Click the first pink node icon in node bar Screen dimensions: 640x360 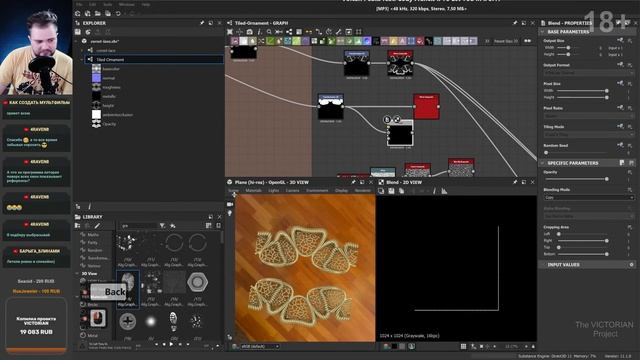[235, 41]
